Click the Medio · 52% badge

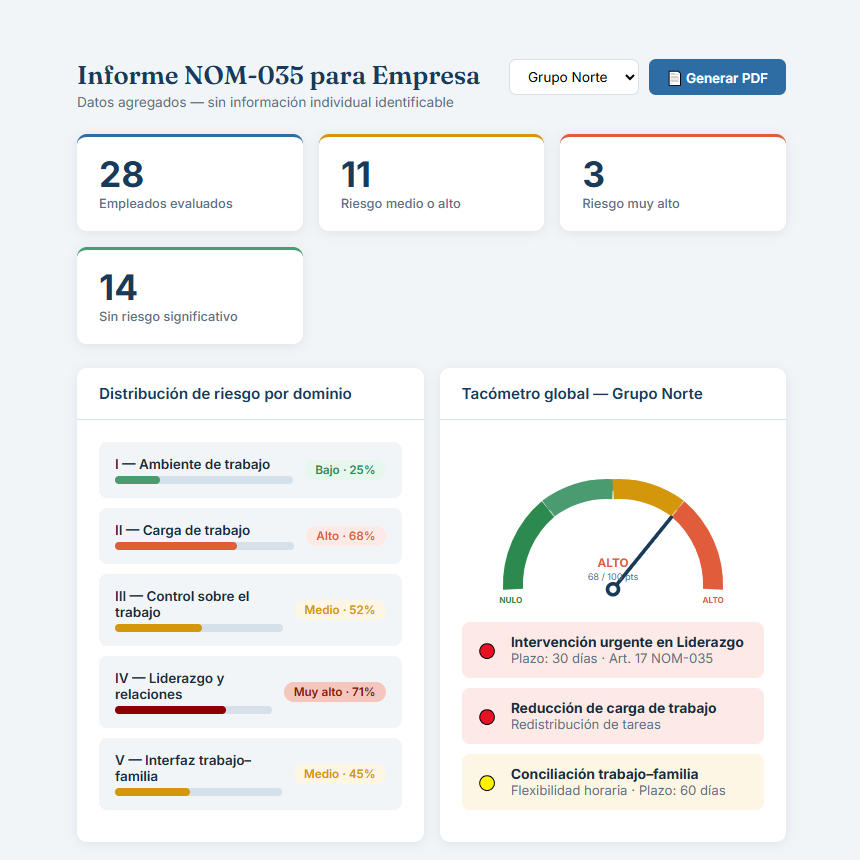[340, 610]
